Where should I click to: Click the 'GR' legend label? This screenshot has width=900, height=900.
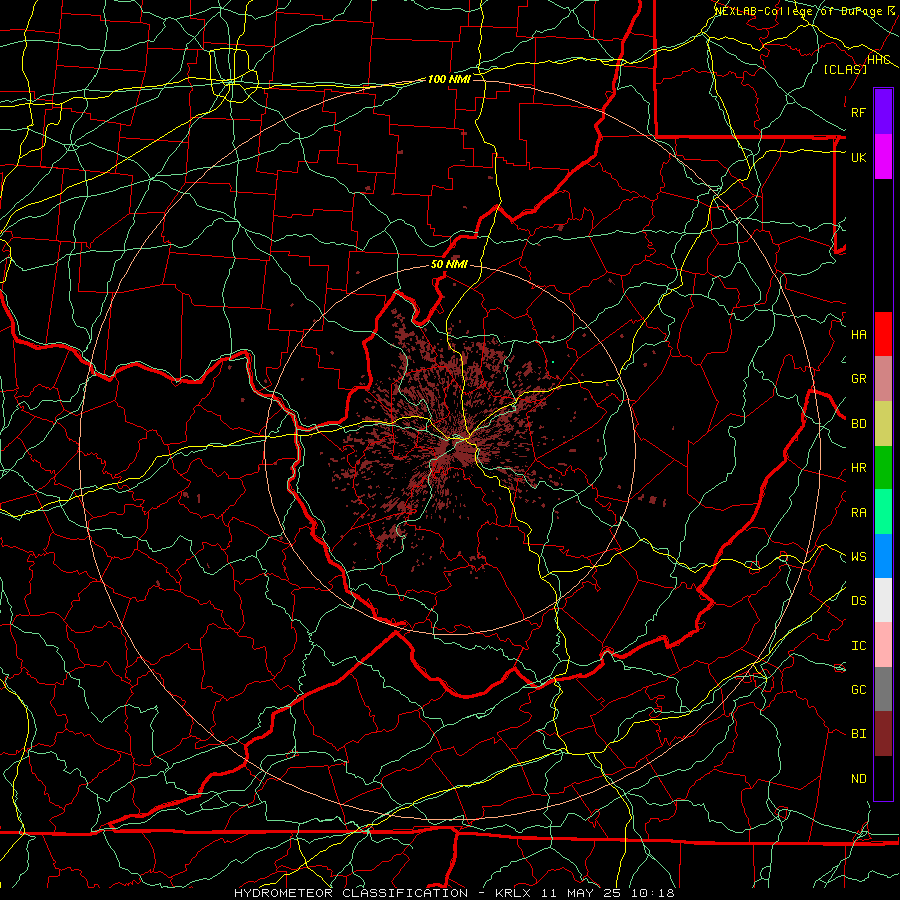(x=858, y=379)
